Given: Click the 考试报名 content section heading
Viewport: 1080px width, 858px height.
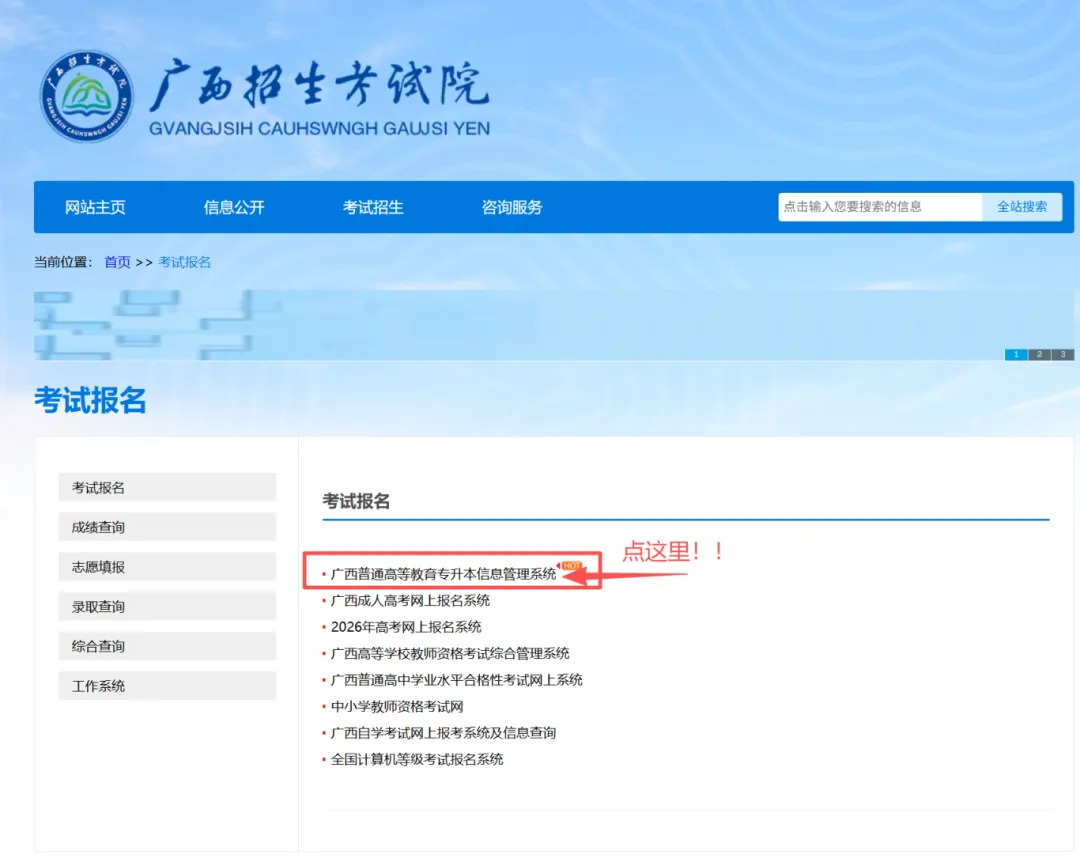Looking at the screenshot, I should coord(356,501).
